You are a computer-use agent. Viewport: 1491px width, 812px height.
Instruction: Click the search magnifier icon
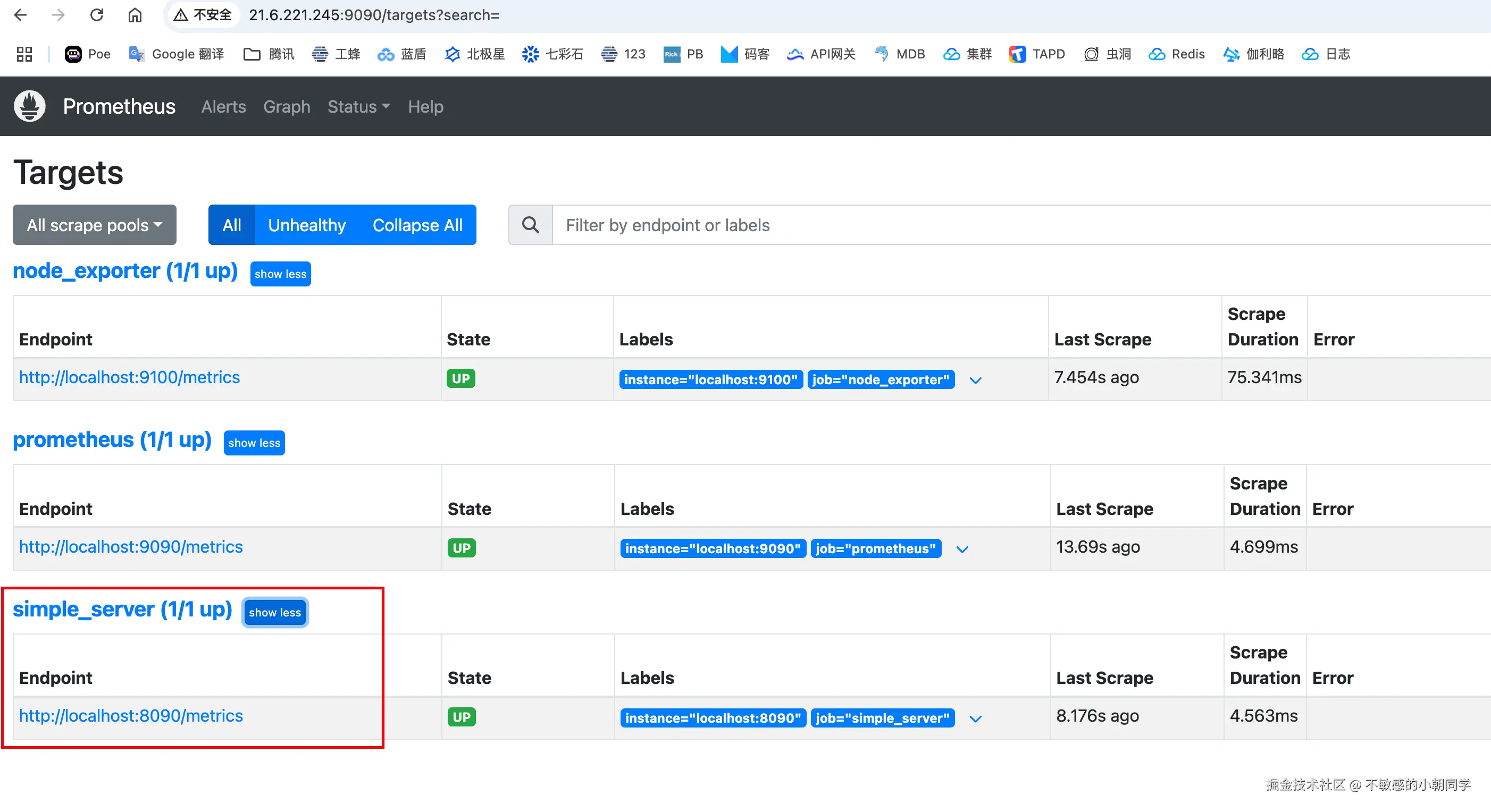pos(530,225)
